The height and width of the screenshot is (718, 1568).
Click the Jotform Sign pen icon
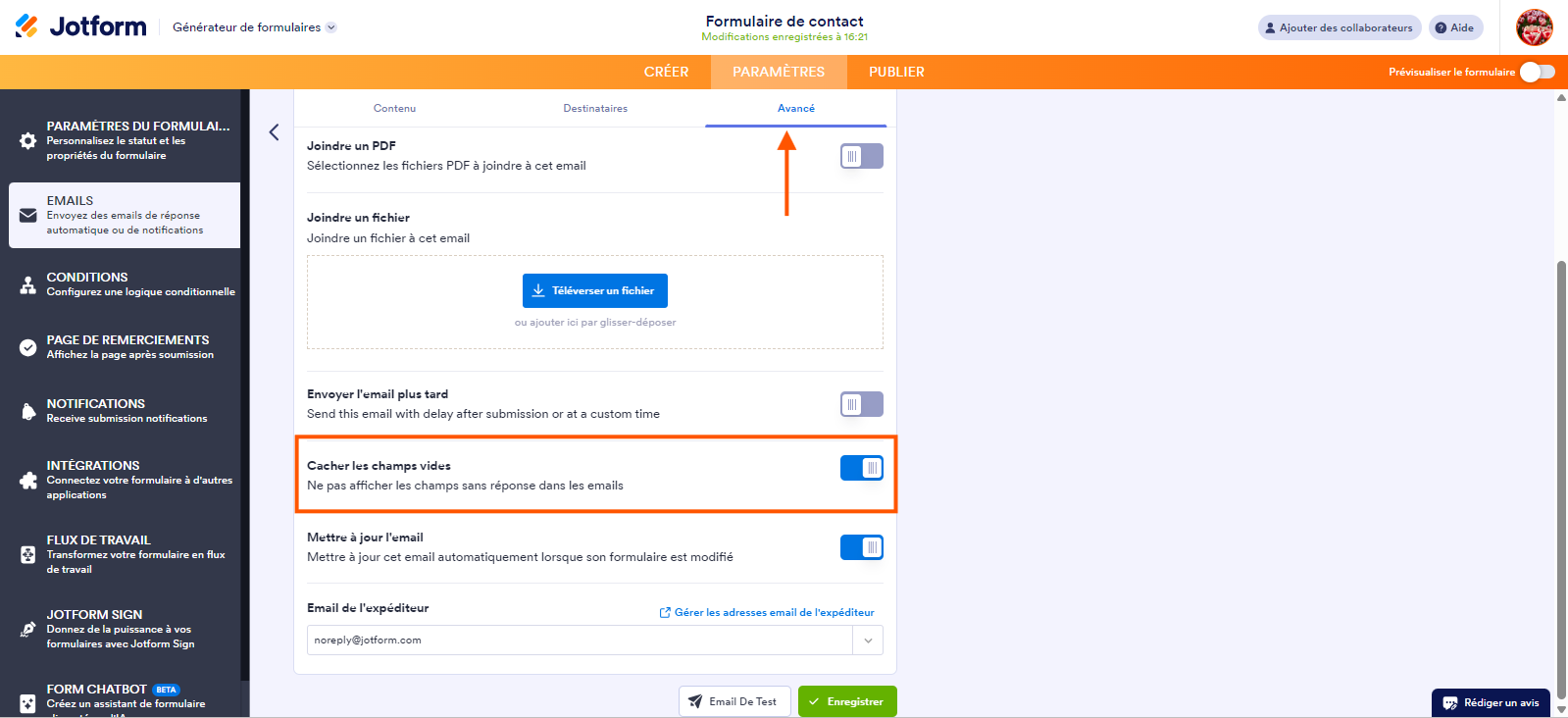28,629
